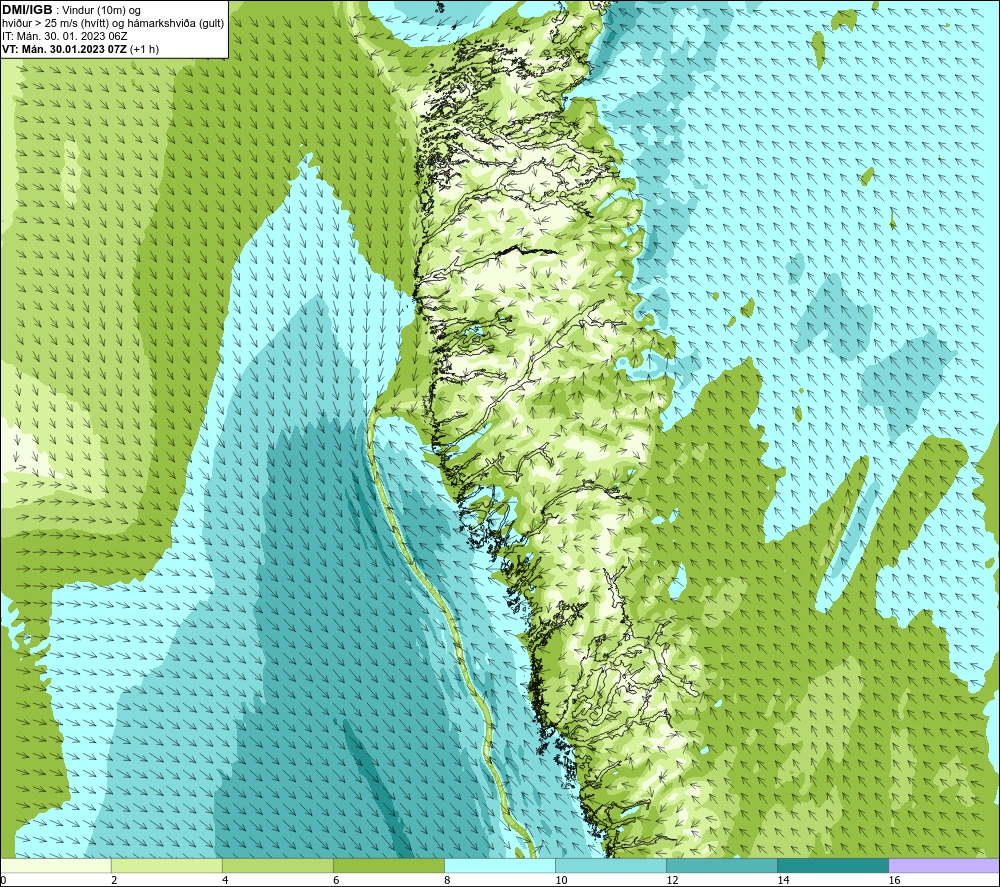The height and width of the screenshot is (887, 1000).
Task: Click the 10-12 m/s legend color swatch
Action: pyautogui.click(x=610, y=865)
